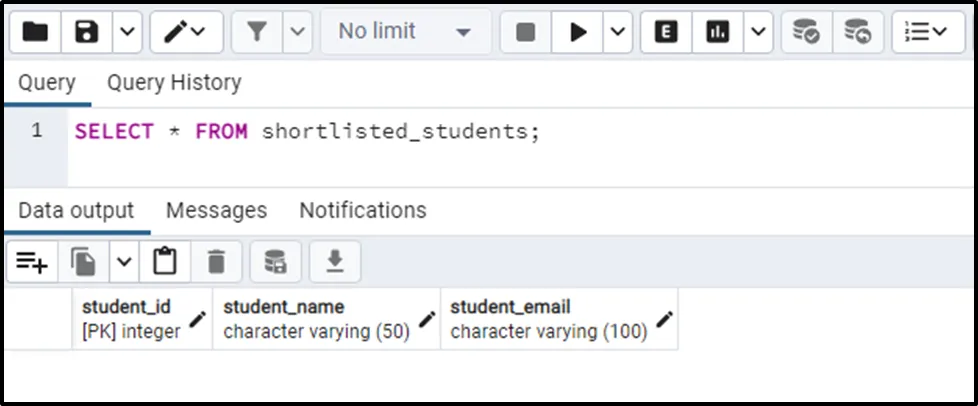978x406 pixels.
Task: Click the Explain Analyze chart icon
Action: pyautogui.click(x=717, y=32)
